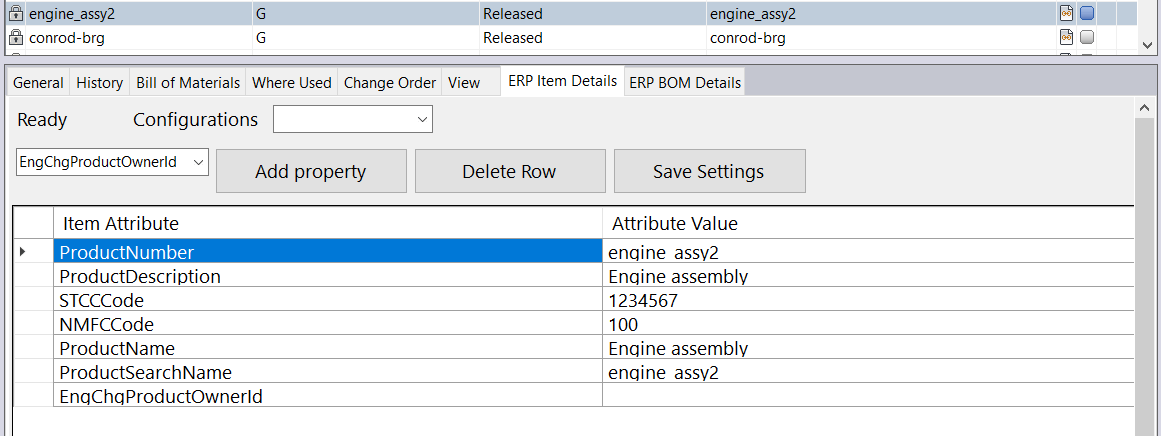Select the STCCCode value cell 1234567
The width and height of the screenshot is (1161, 436).
coord(866,301)
